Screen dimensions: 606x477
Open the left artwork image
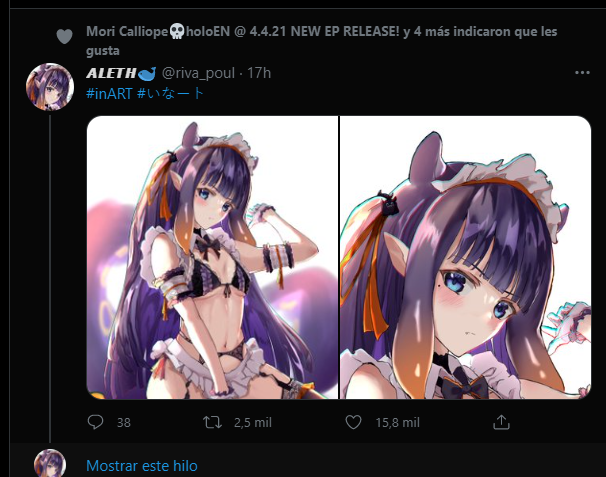[x=212, y=257]
